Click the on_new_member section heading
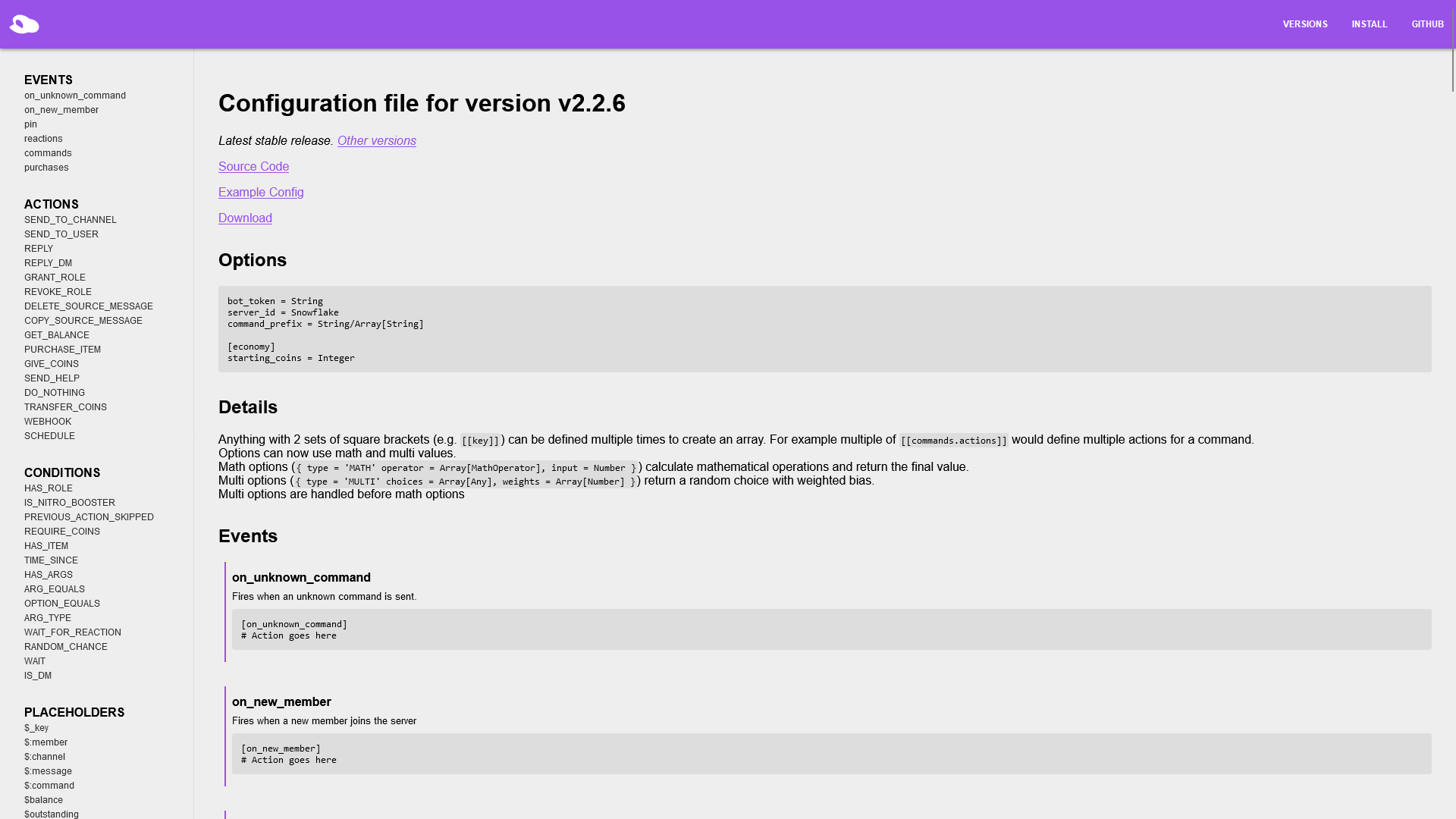This screenshot has height=819, width=1456. pyautogui.click(x=281, y=702)
